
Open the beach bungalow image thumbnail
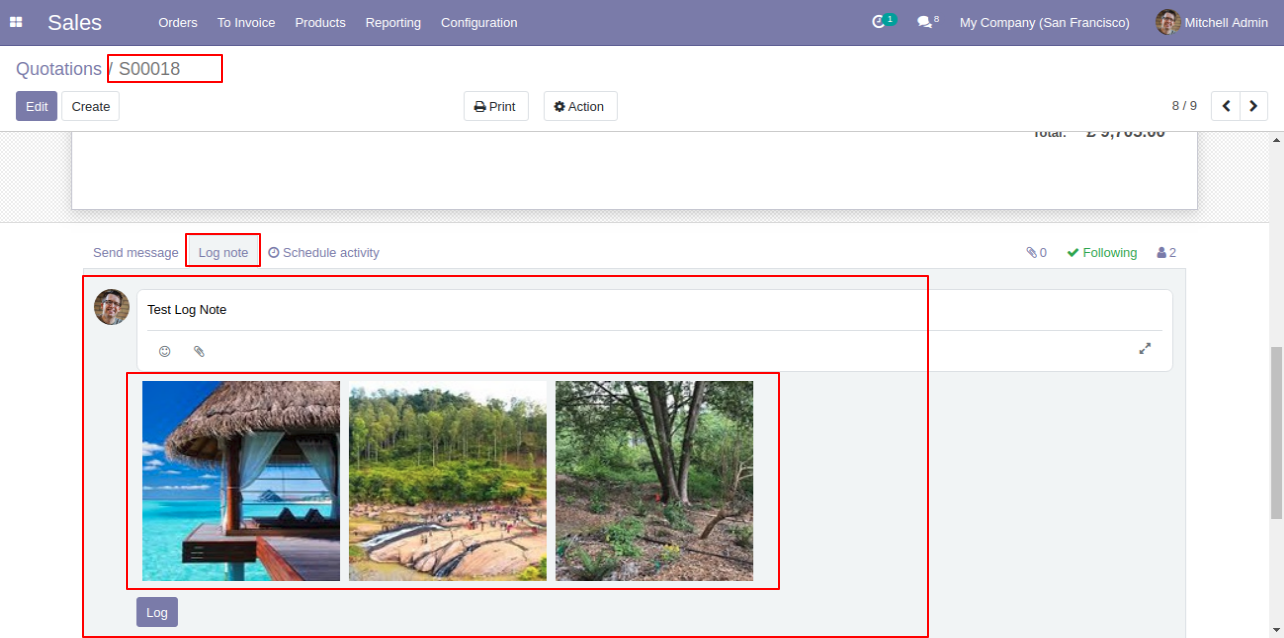(x=241, y=481)
